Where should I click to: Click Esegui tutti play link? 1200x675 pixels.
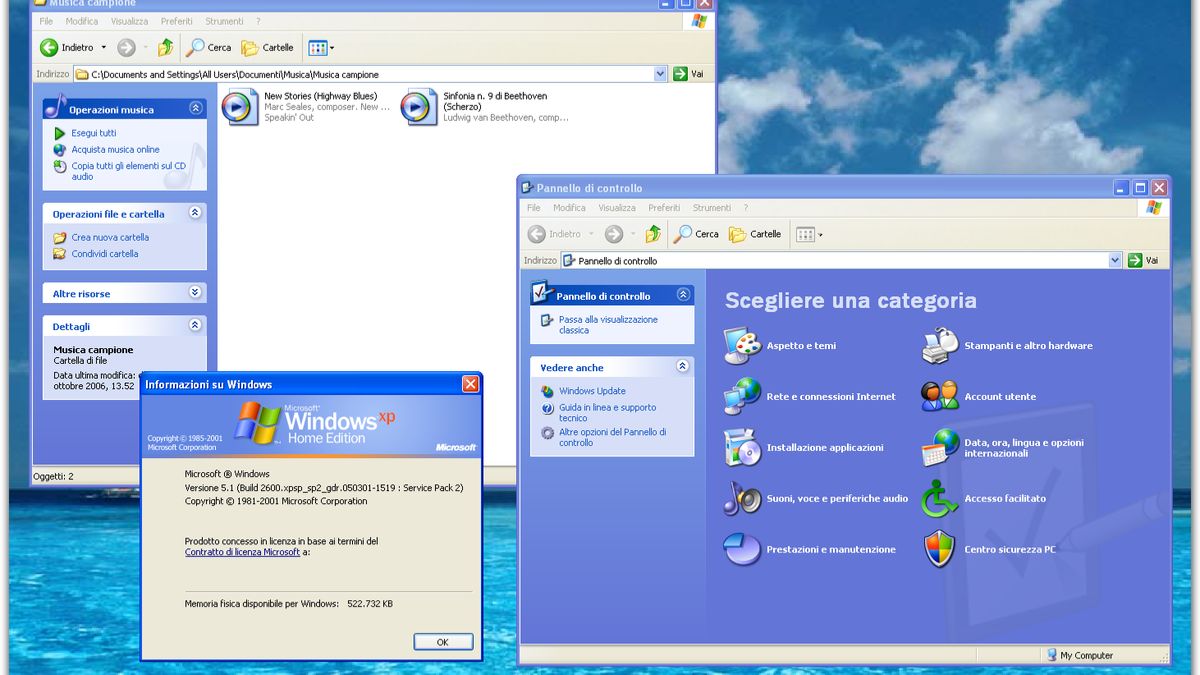pyautogui.click(x=93, y=133)
